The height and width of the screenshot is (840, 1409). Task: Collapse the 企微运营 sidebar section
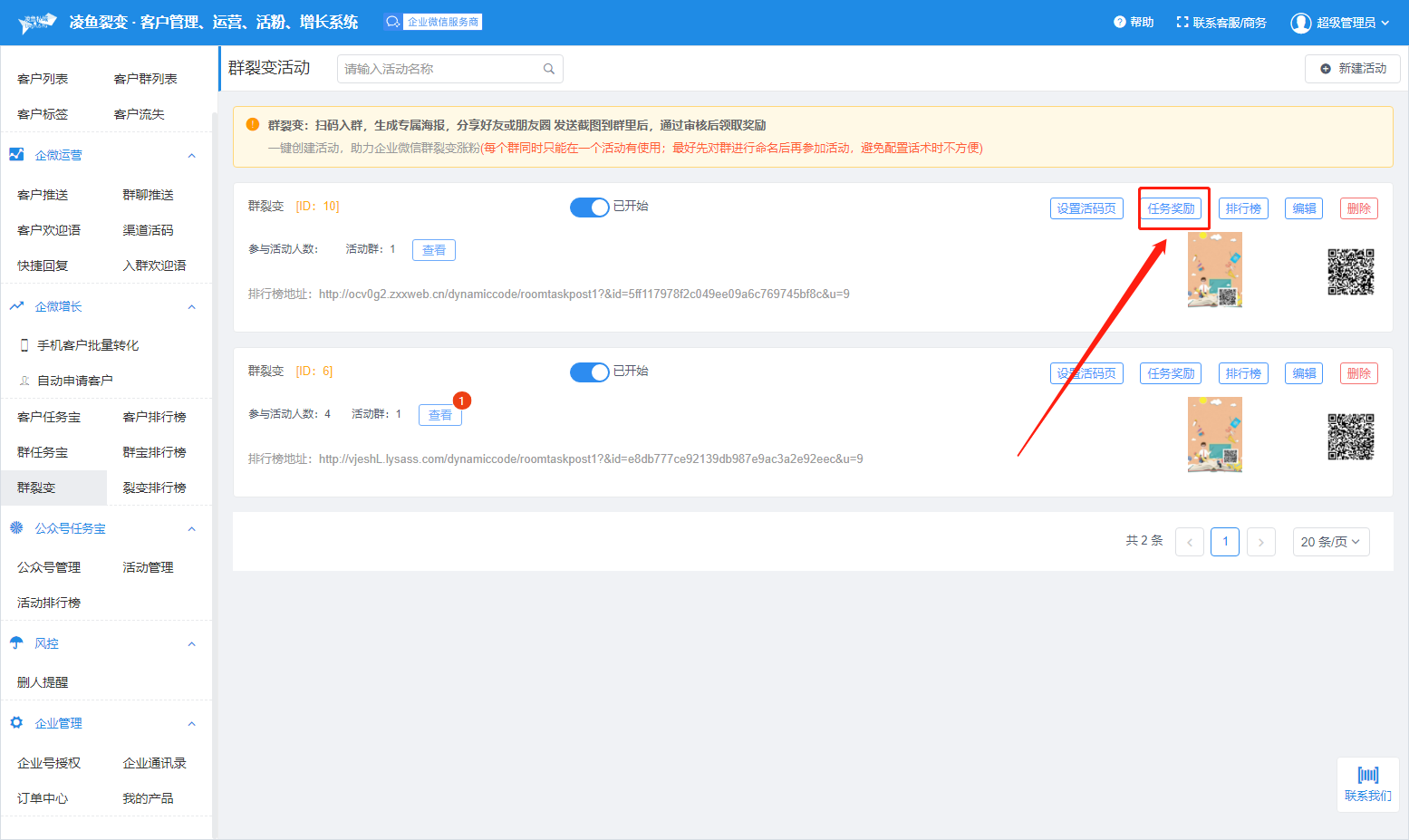[x=191, y=156]
